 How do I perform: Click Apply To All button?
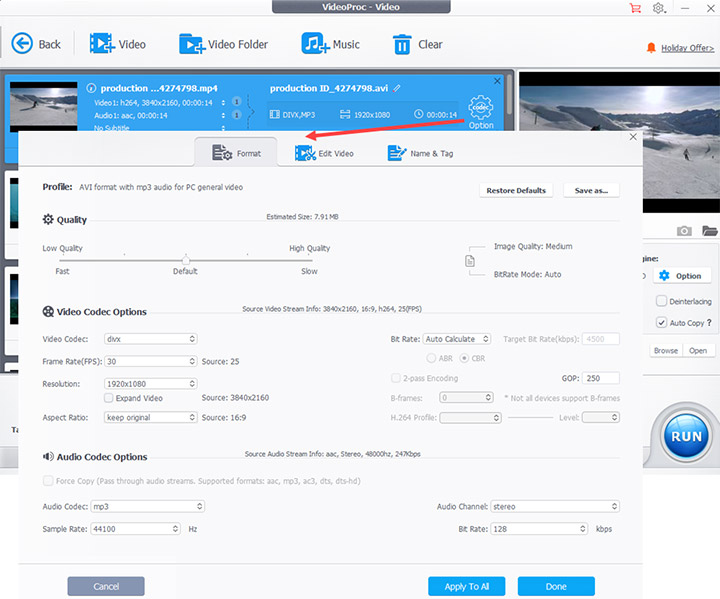467,586
